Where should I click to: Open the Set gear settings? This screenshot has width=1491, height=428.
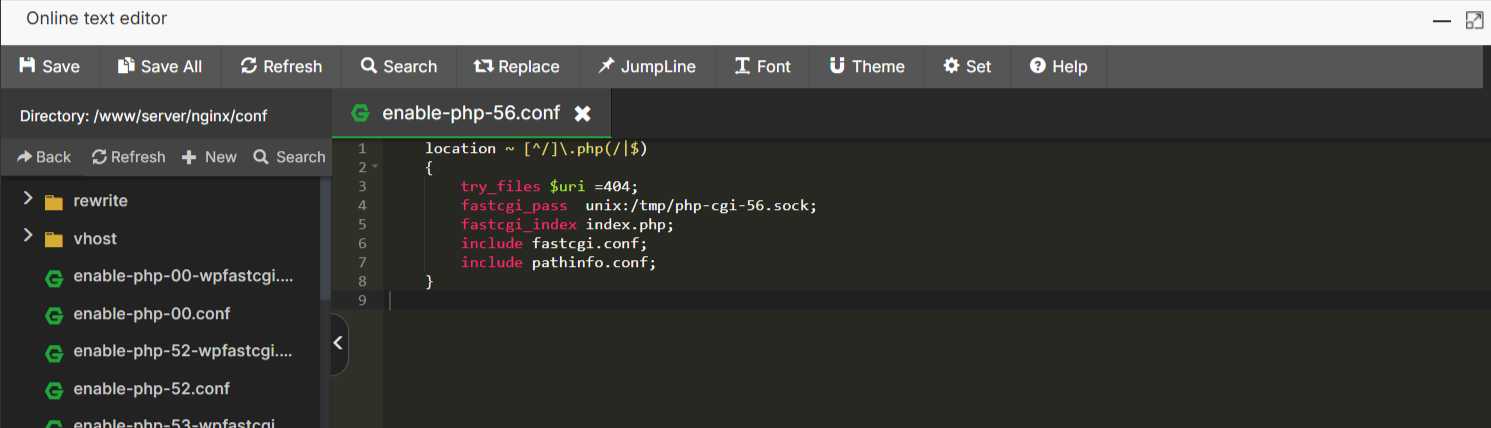click(967, 66)
